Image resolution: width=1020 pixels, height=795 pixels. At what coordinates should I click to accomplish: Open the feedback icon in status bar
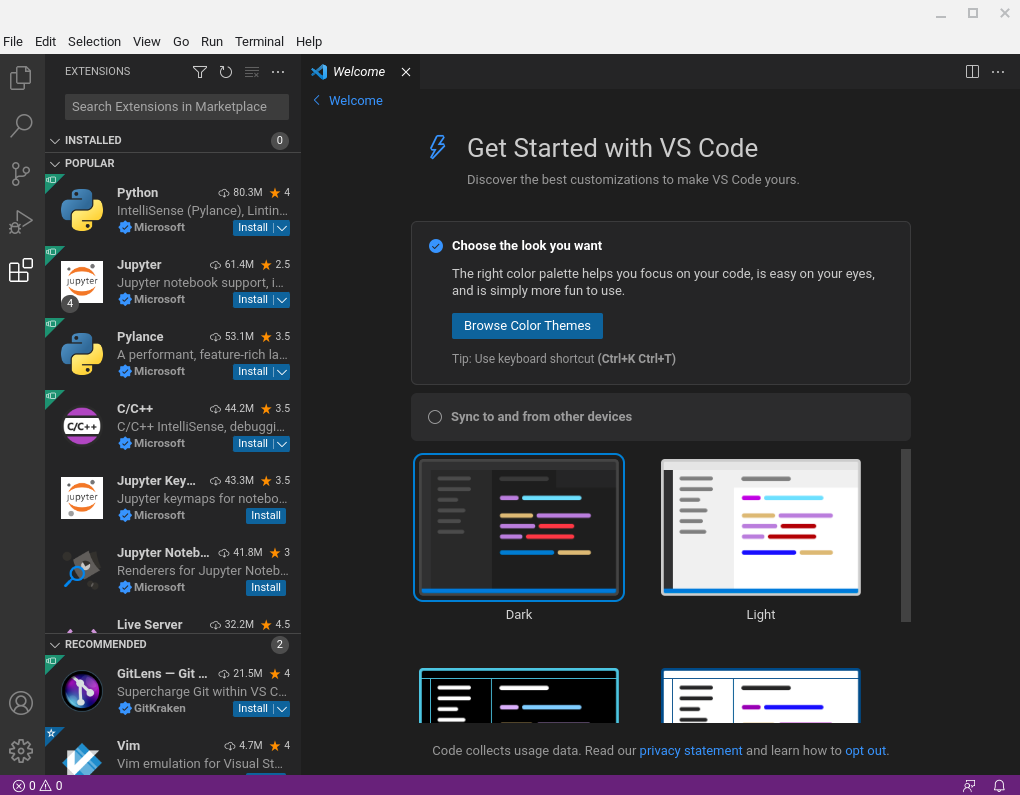969,786
